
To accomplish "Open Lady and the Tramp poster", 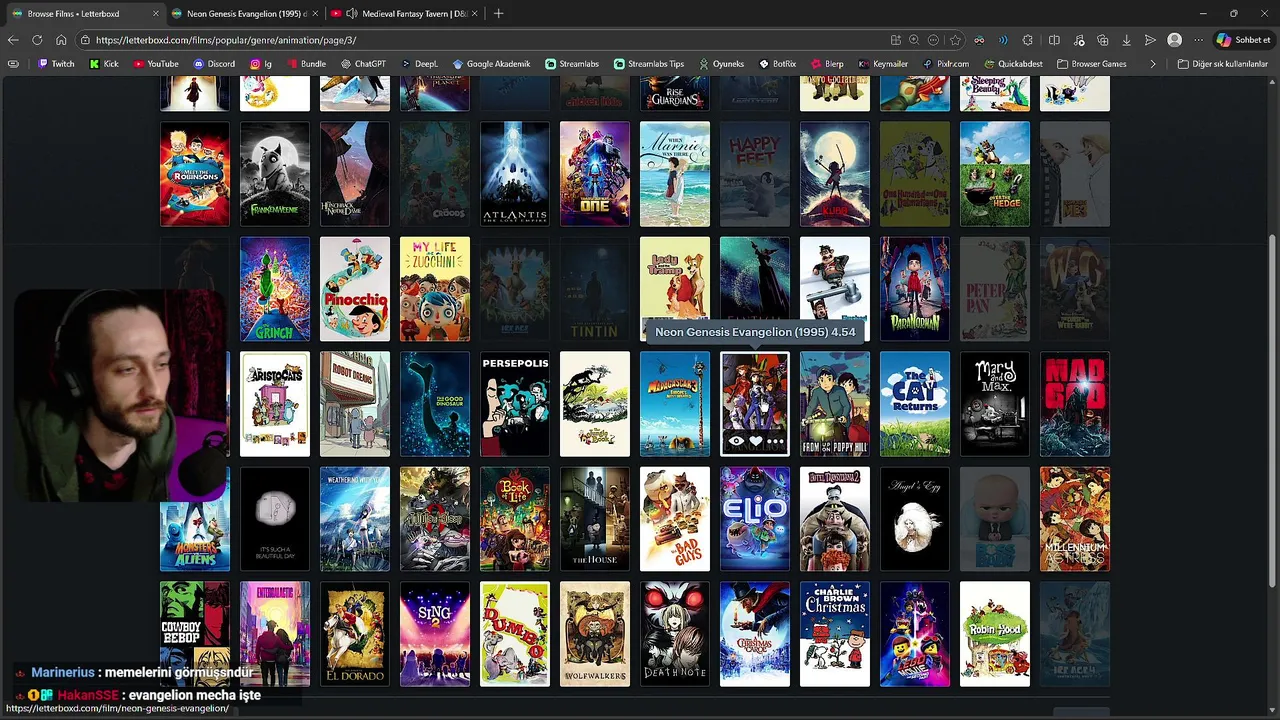I will (675, 289).
